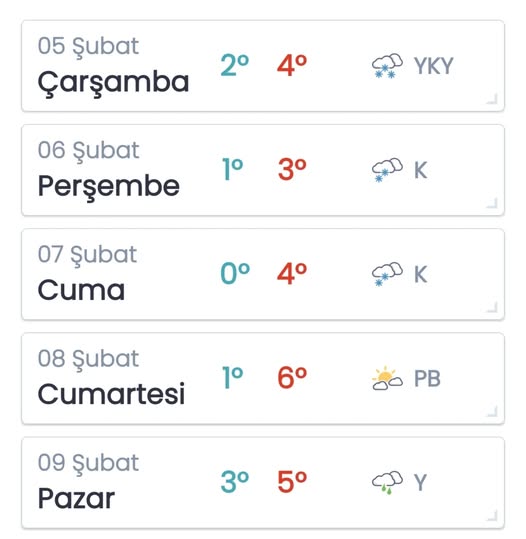Click the rain cloud icon for Pazar
The width and height of the screenshot is (526, 539).
[x=387, y=482]
